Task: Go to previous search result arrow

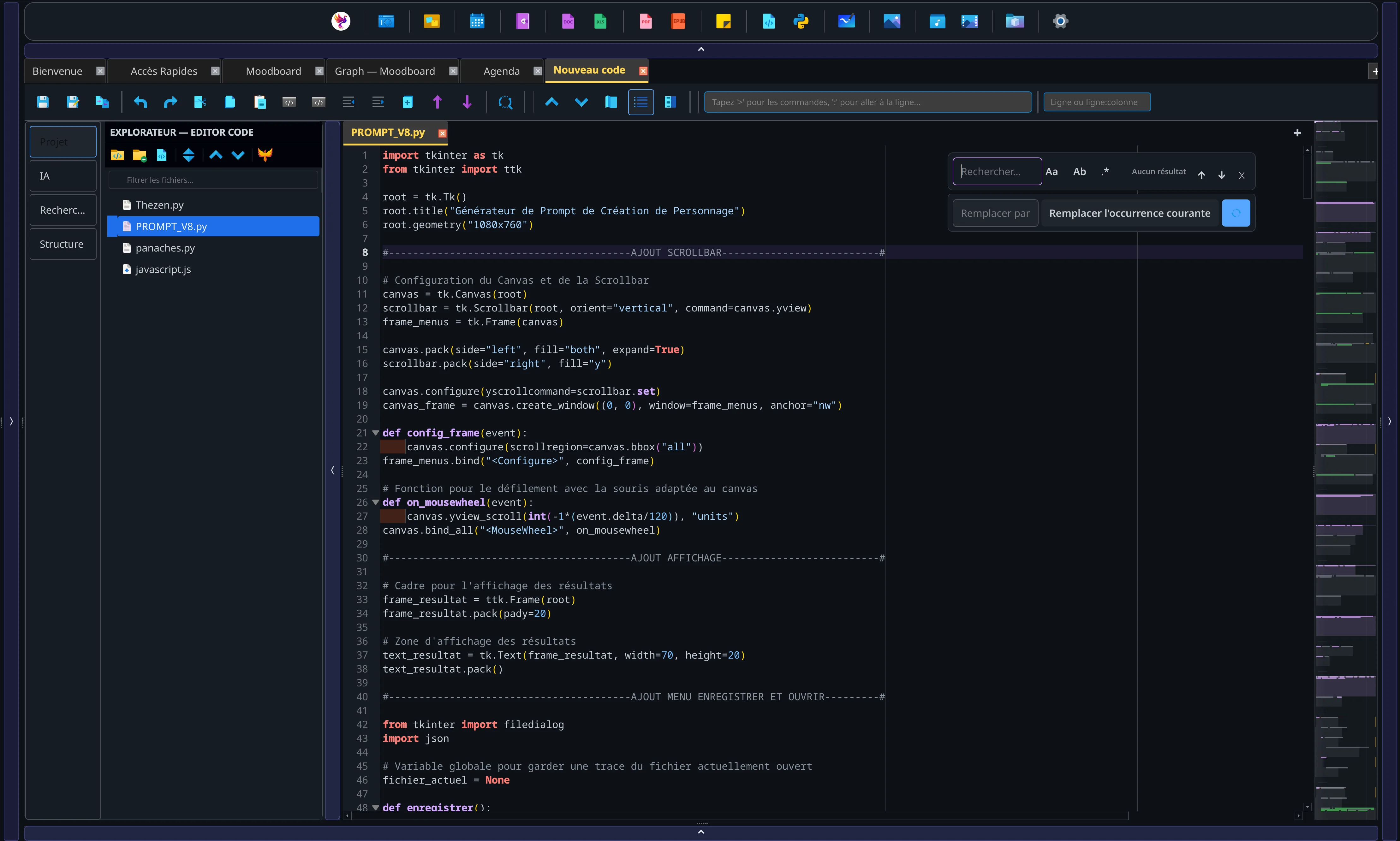Action: click(1201, 175)
